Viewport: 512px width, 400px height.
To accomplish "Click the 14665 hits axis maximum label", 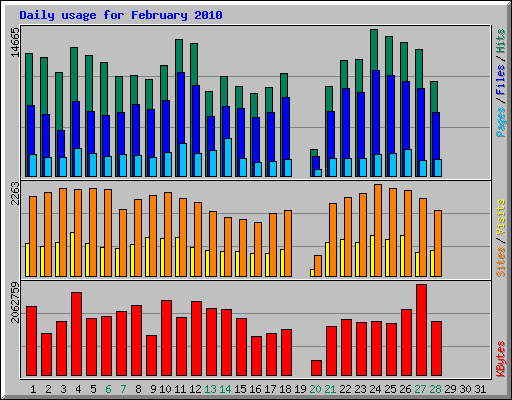I will click(15, 42).
